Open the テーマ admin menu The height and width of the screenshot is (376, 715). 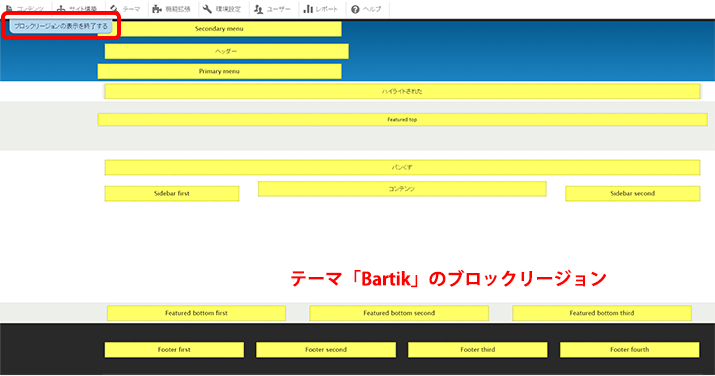tap(126, 9)
